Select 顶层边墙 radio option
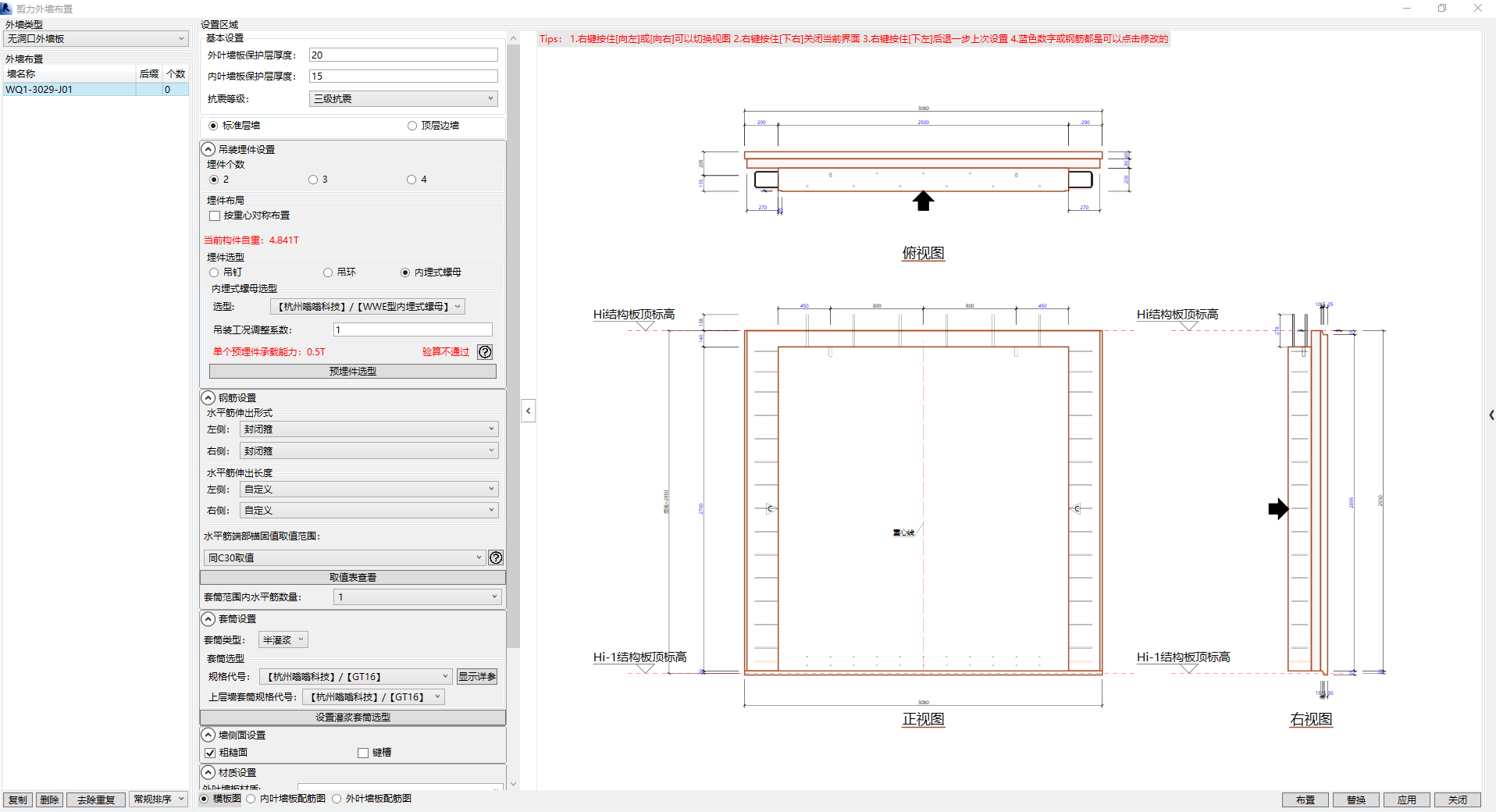This screenshot has width=1496, height=812. point(412,126)
